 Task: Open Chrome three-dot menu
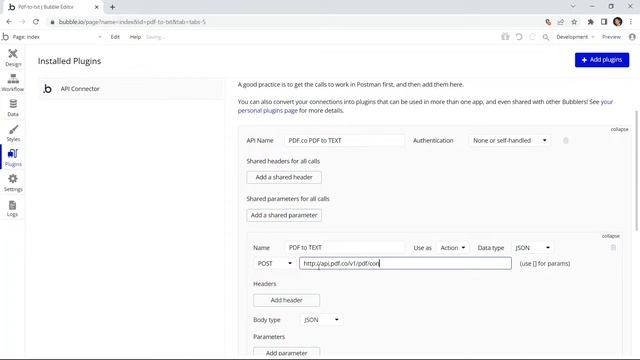click(x=631, y=22)
